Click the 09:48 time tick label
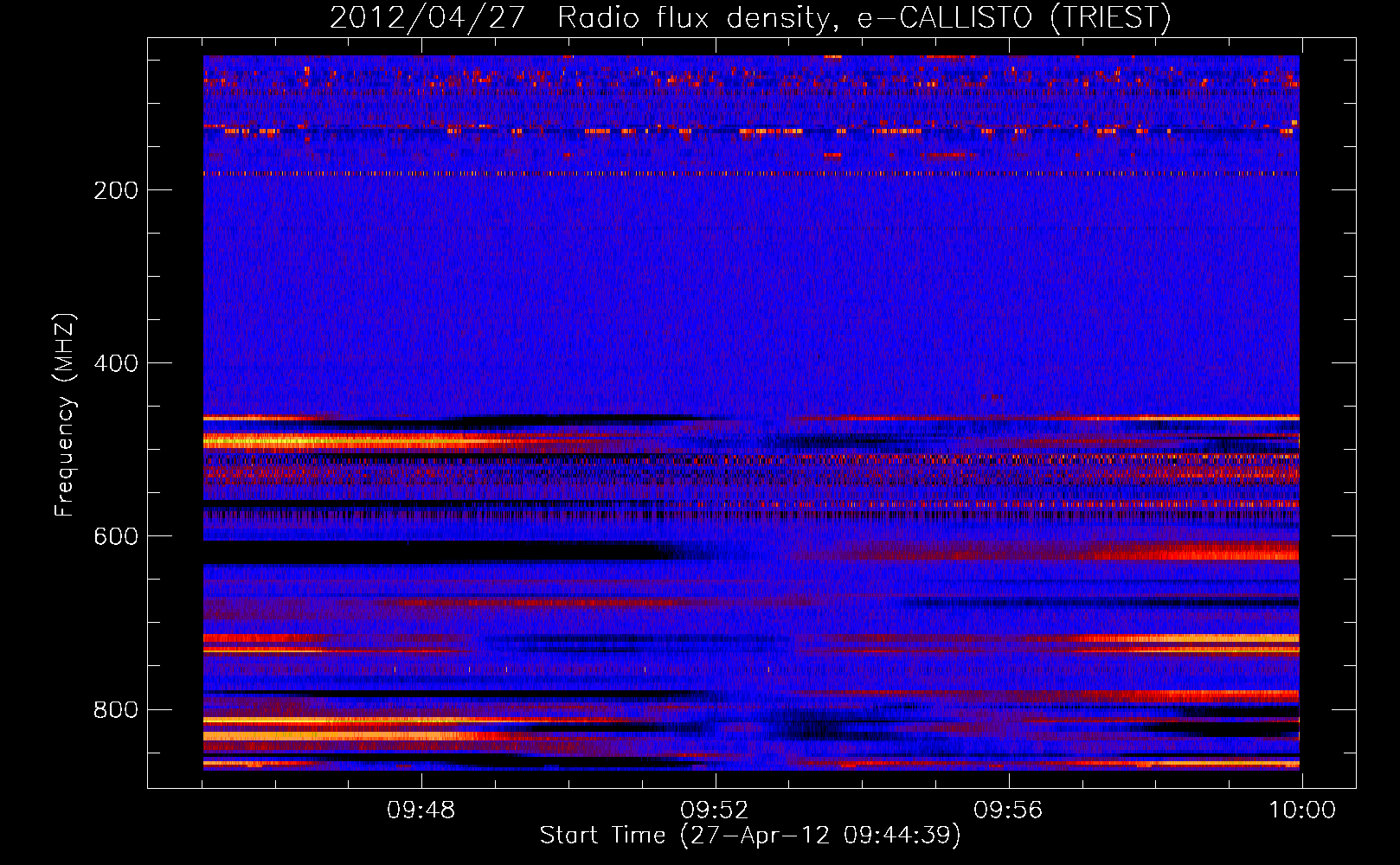1400x865 pixels. (421, 811)
